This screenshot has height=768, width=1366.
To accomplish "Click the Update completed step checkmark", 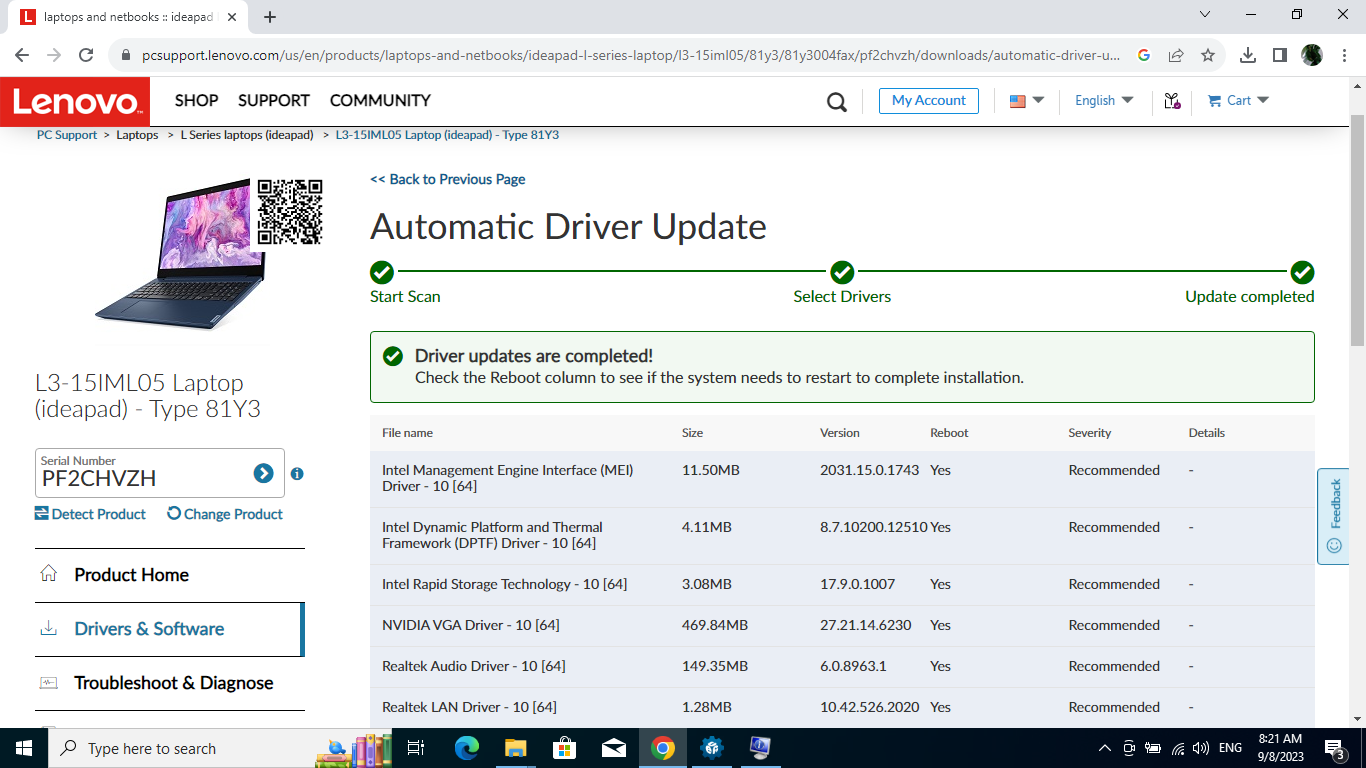I will coord(1302,272).
